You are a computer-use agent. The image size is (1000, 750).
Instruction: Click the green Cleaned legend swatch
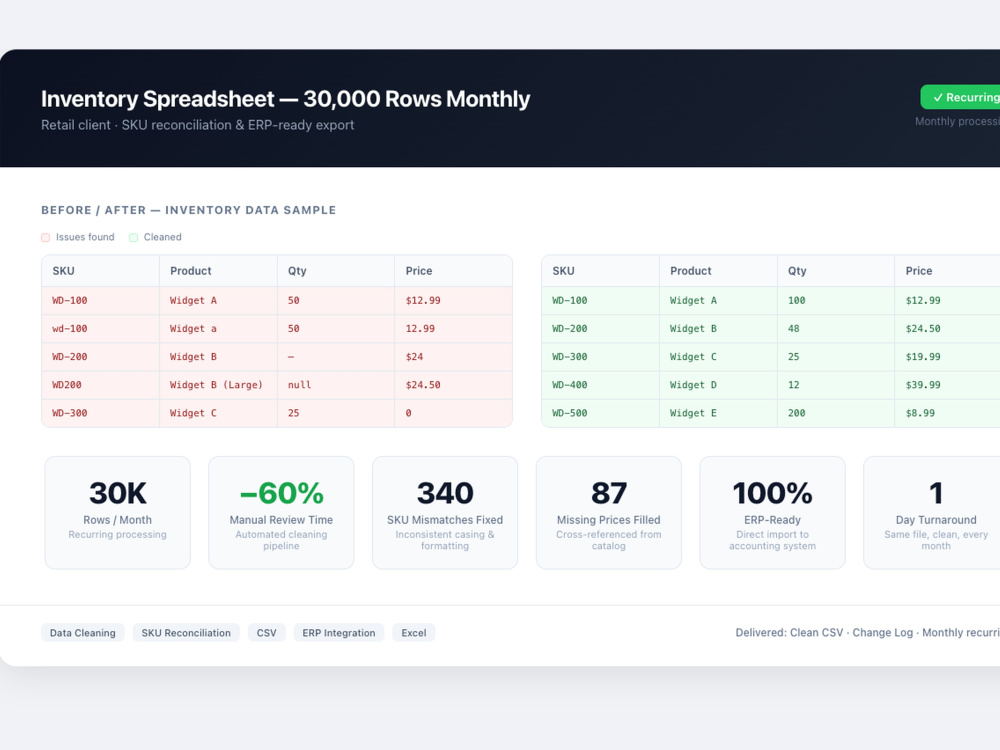click(x=133, y=237)
